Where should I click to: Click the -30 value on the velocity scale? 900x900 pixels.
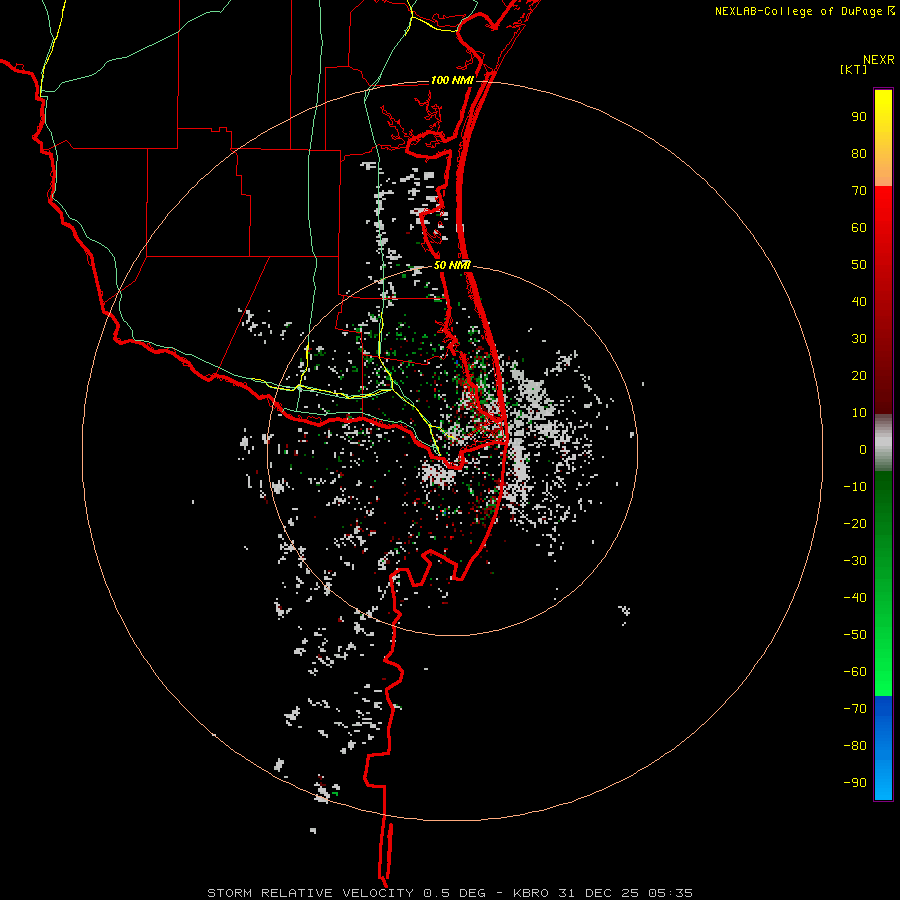pyautogui.click(x=855, y=561)
